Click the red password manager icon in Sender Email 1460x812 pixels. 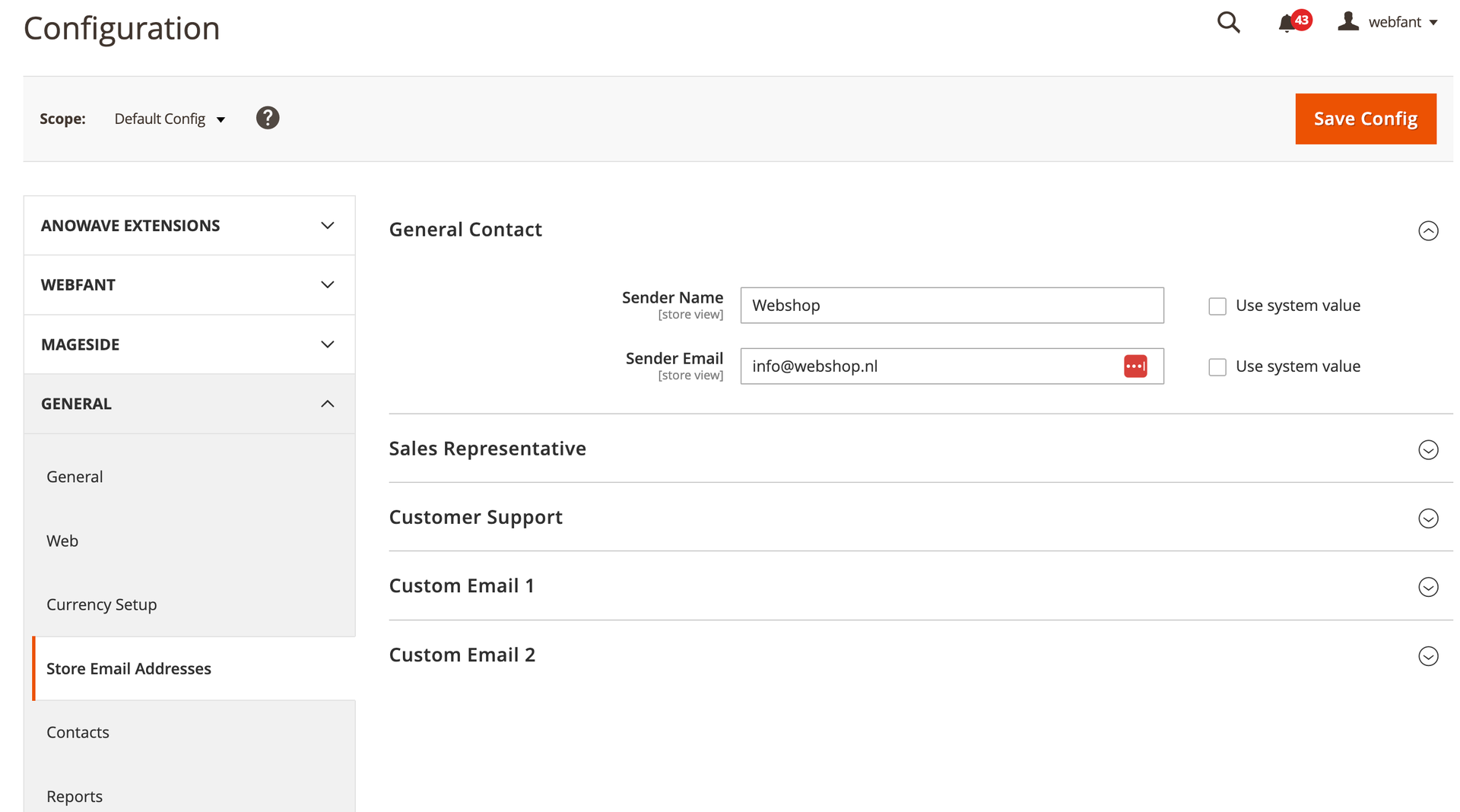[1135, 366]
